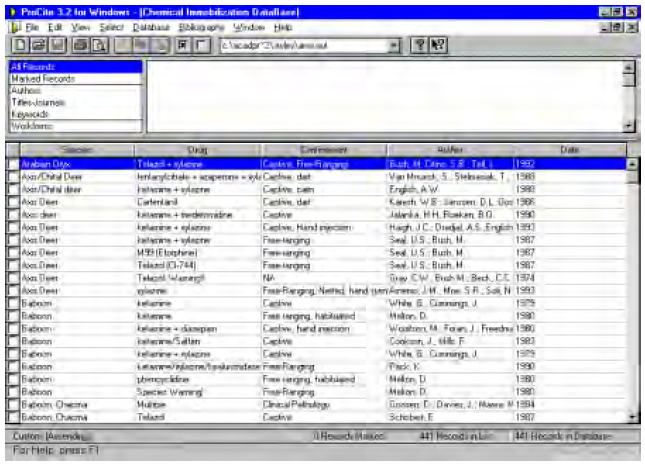Image resolution: width=645 pixels, height=464 pixels.
Task: Mark the Baboon ketamine + diazepam checkbox
Action: 13,329
